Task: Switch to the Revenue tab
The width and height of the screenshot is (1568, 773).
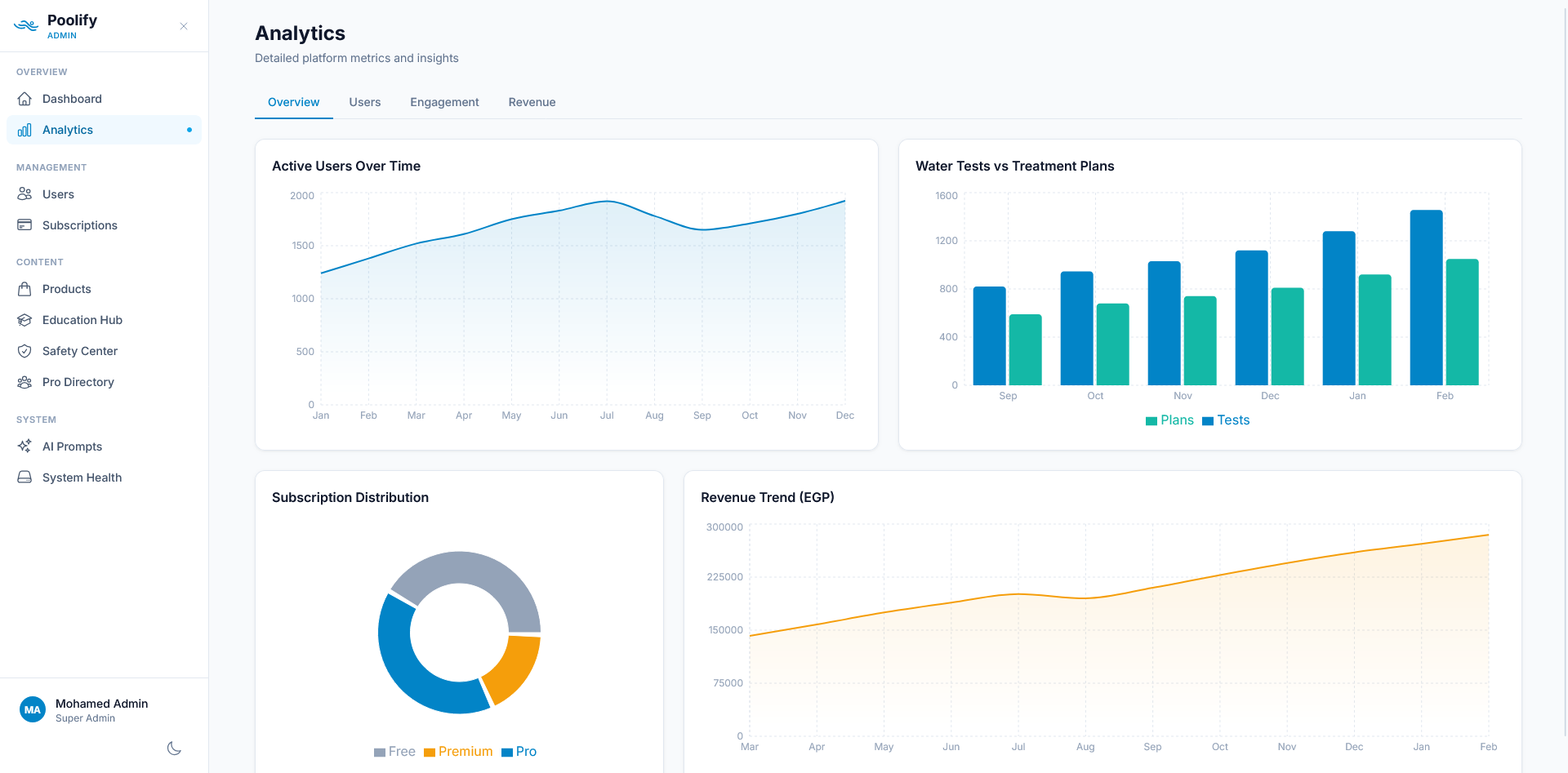Action: tap(532, 102)
